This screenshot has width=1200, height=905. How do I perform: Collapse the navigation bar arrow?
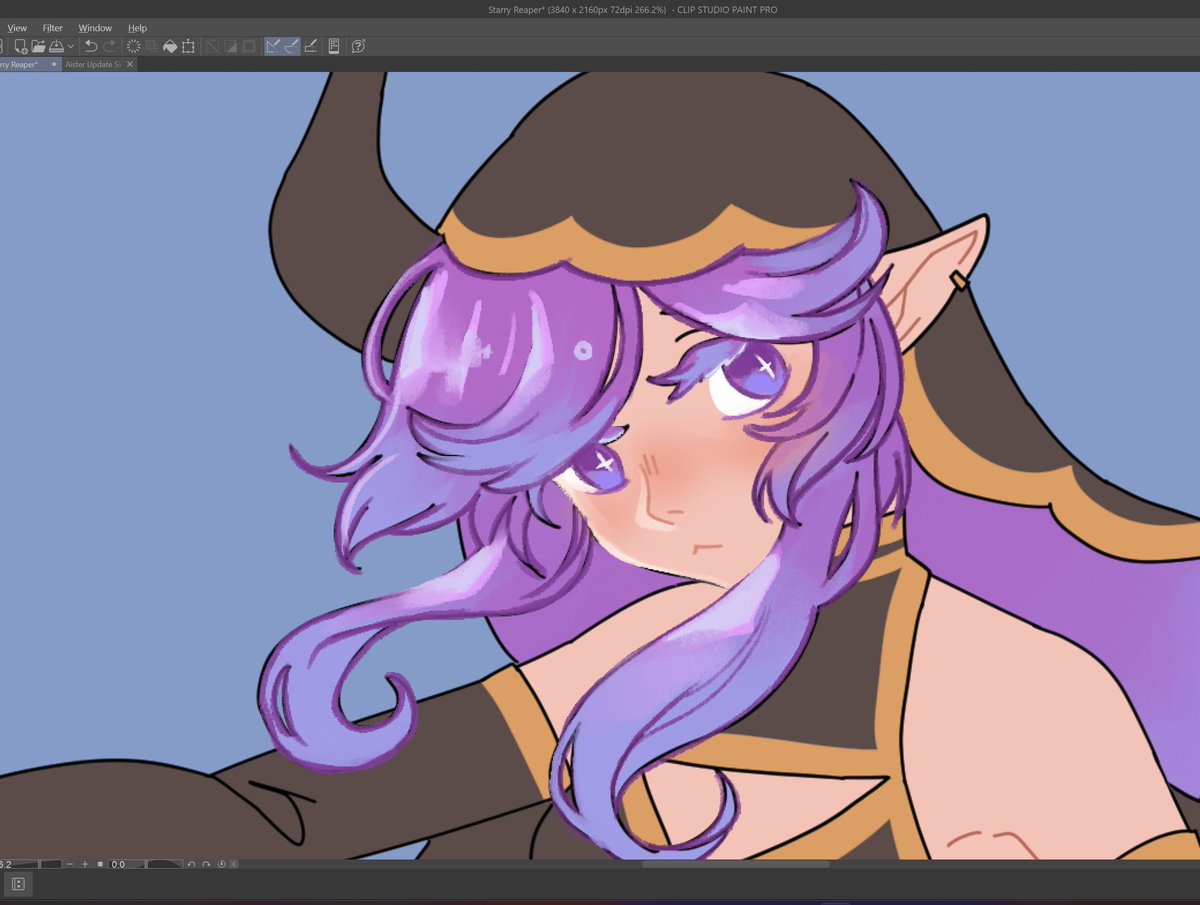234,864
